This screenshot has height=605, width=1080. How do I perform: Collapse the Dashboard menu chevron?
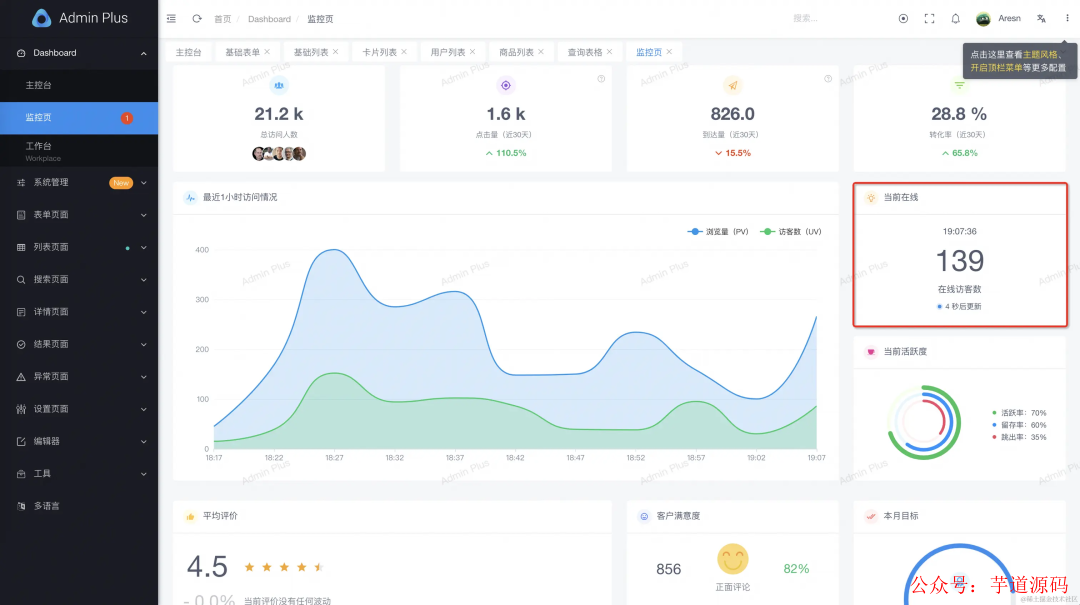tap(143, 53)
